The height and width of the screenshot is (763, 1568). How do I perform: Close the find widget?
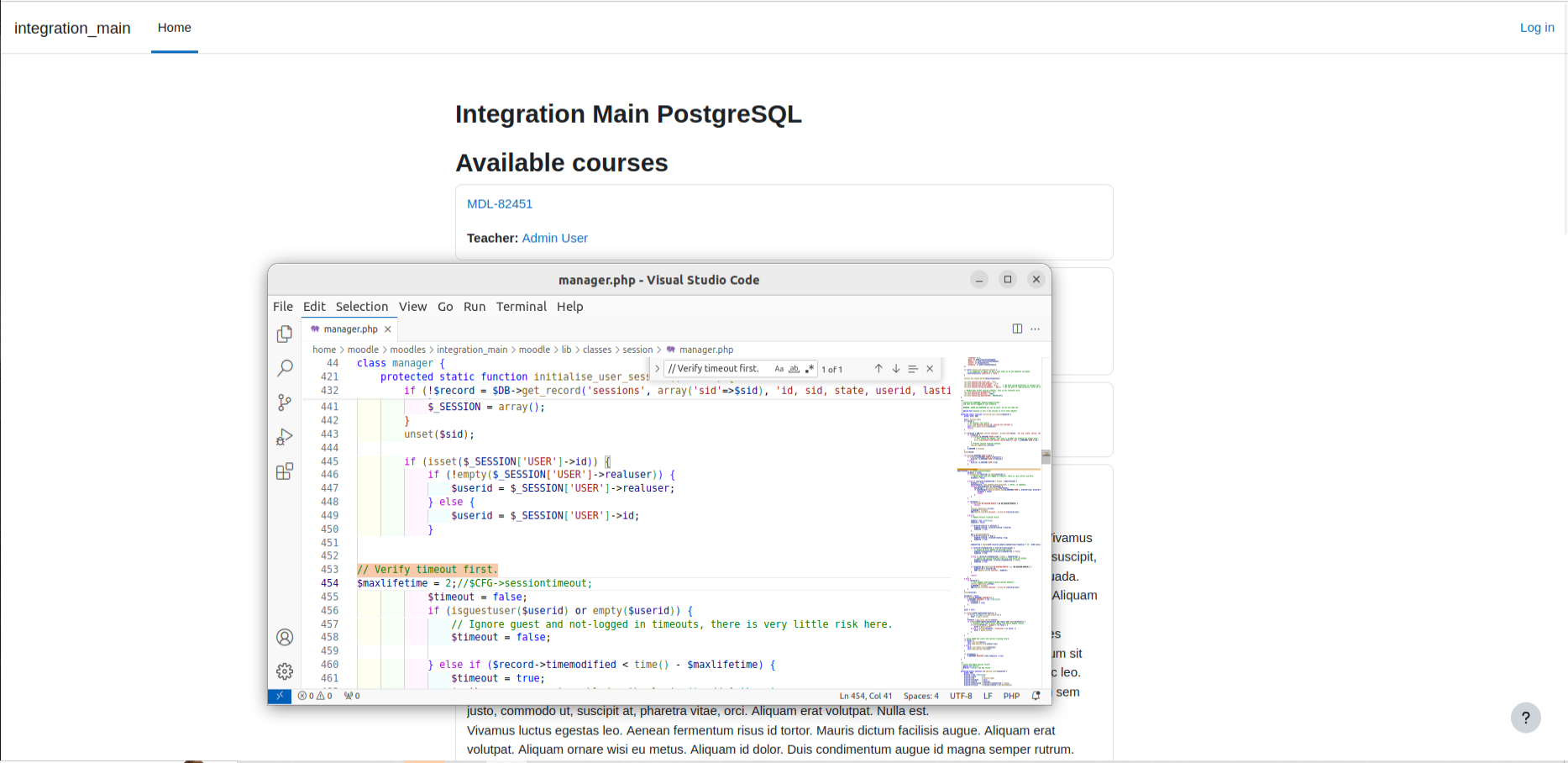tap(930, 369)
